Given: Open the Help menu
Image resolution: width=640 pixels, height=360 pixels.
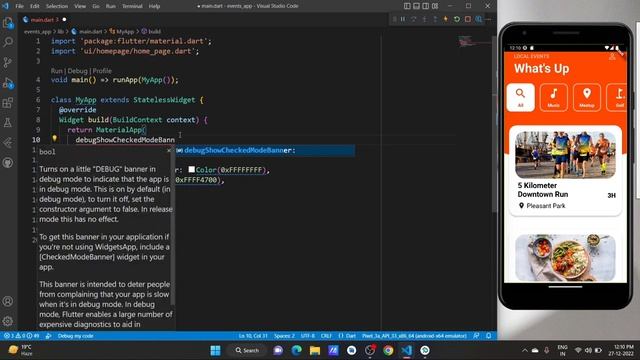Looking at the screenshot, I should pyautogui.click(x=154, y=6).
